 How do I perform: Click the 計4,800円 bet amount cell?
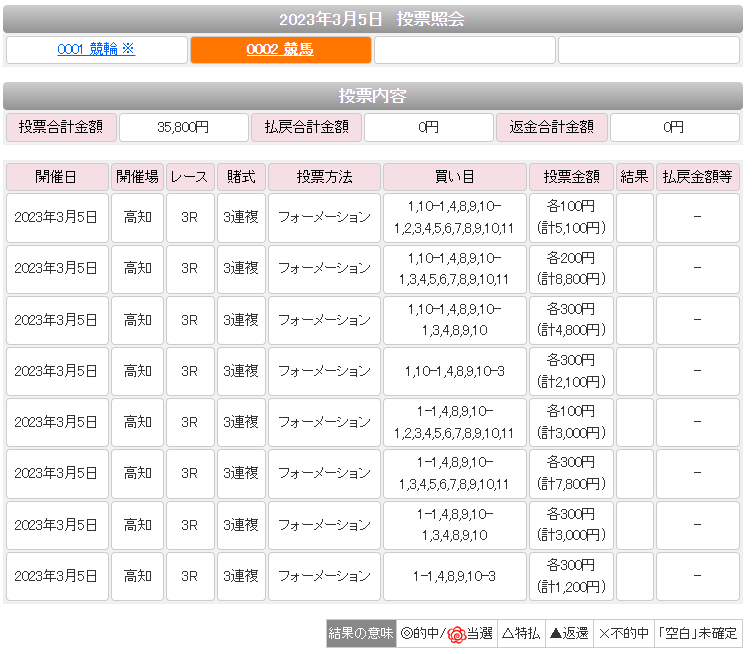pos(571,320)
